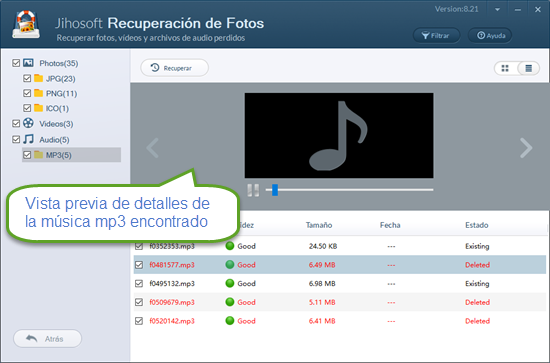This screenshot has height=363, width=550.
Task: Click the green status dot of f0495132.mp3
Action: (230, 283)
